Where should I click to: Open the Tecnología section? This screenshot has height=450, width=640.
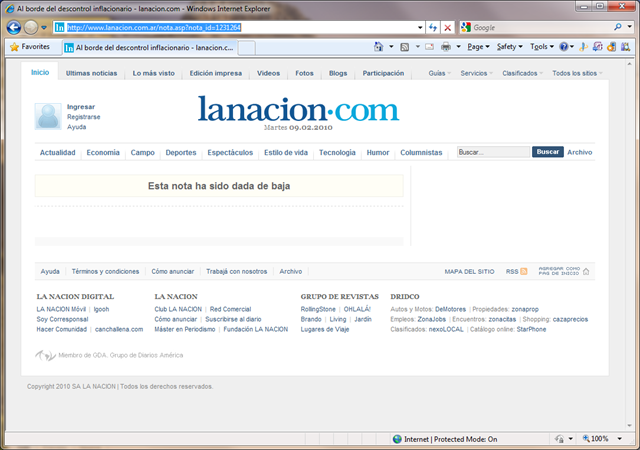[337, 152]
